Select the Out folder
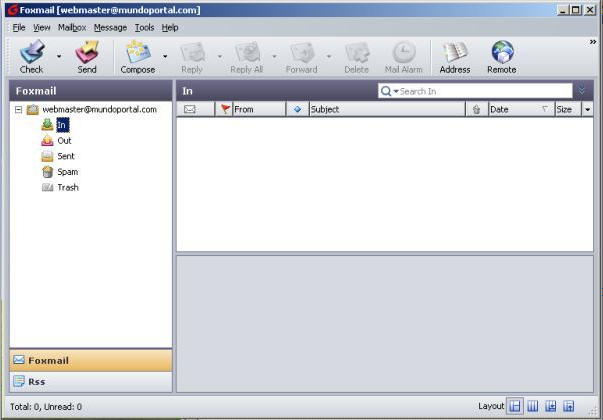Viewport: 603px width, 420px height. [64, 141]
